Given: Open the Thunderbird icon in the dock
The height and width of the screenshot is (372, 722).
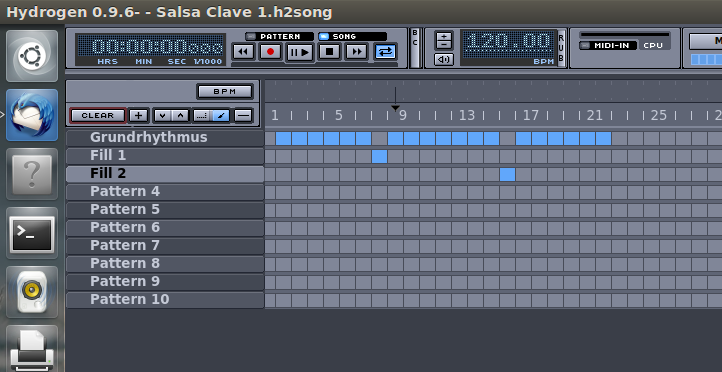Looking at the screenshot, I should click(x=32, y=115).
